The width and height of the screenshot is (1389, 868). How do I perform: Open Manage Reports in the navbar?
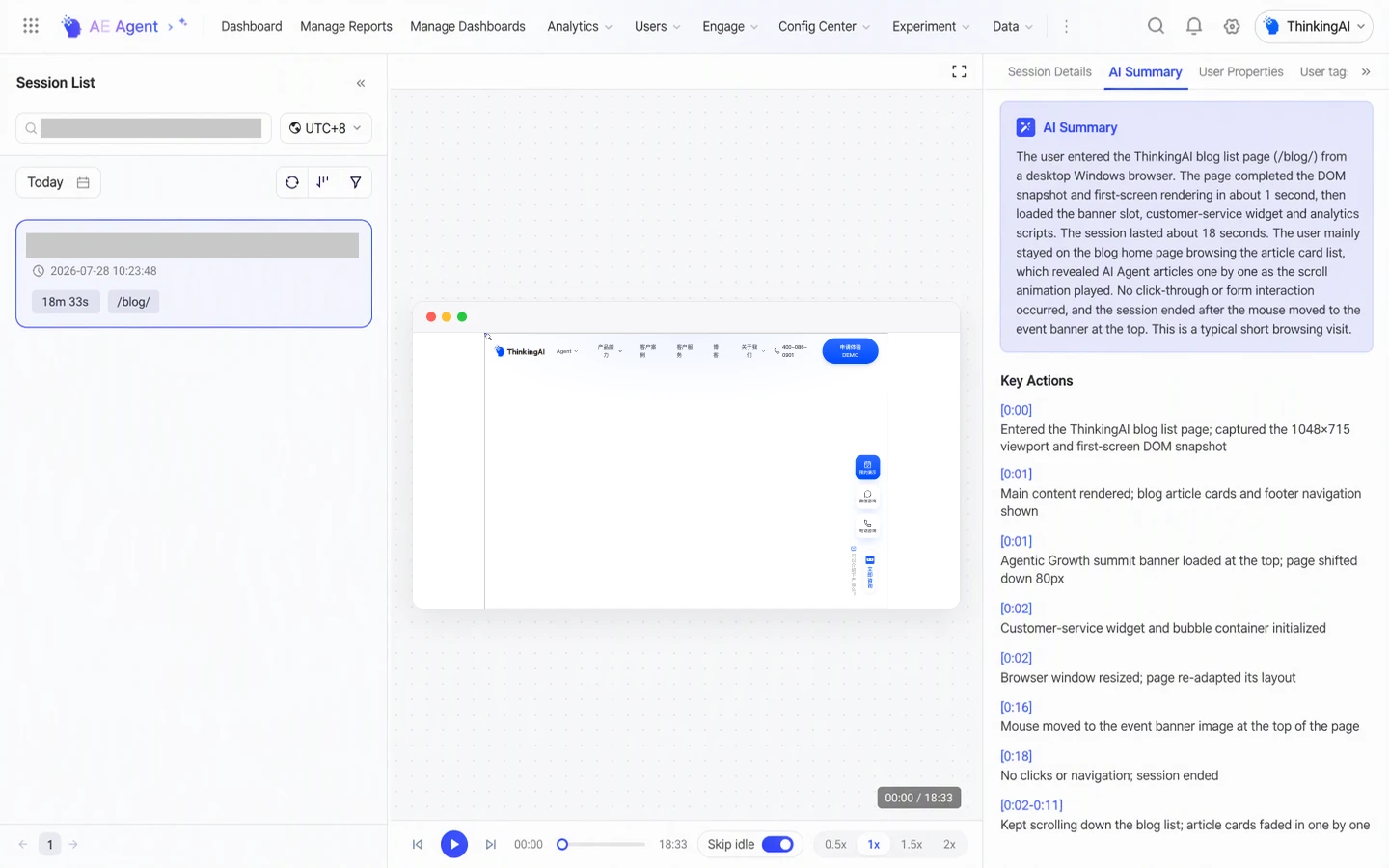coord(346,26)
